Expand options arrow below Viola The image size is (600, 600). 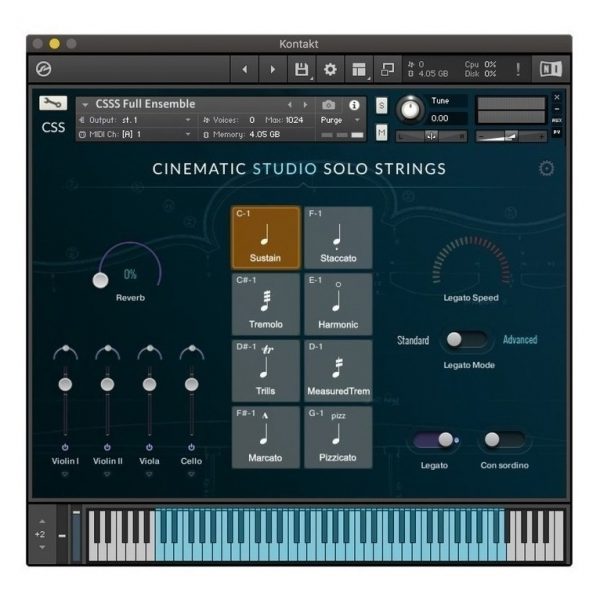click(149, 474)
